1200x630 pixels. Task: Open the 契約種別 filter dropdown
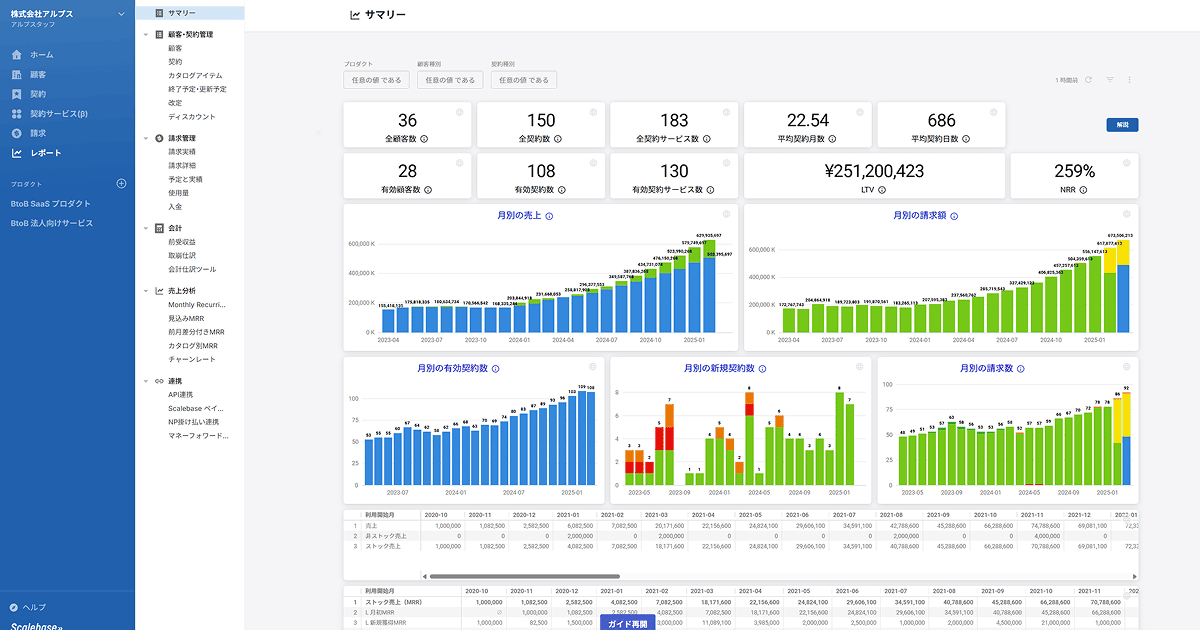click(x=524, y=80)
